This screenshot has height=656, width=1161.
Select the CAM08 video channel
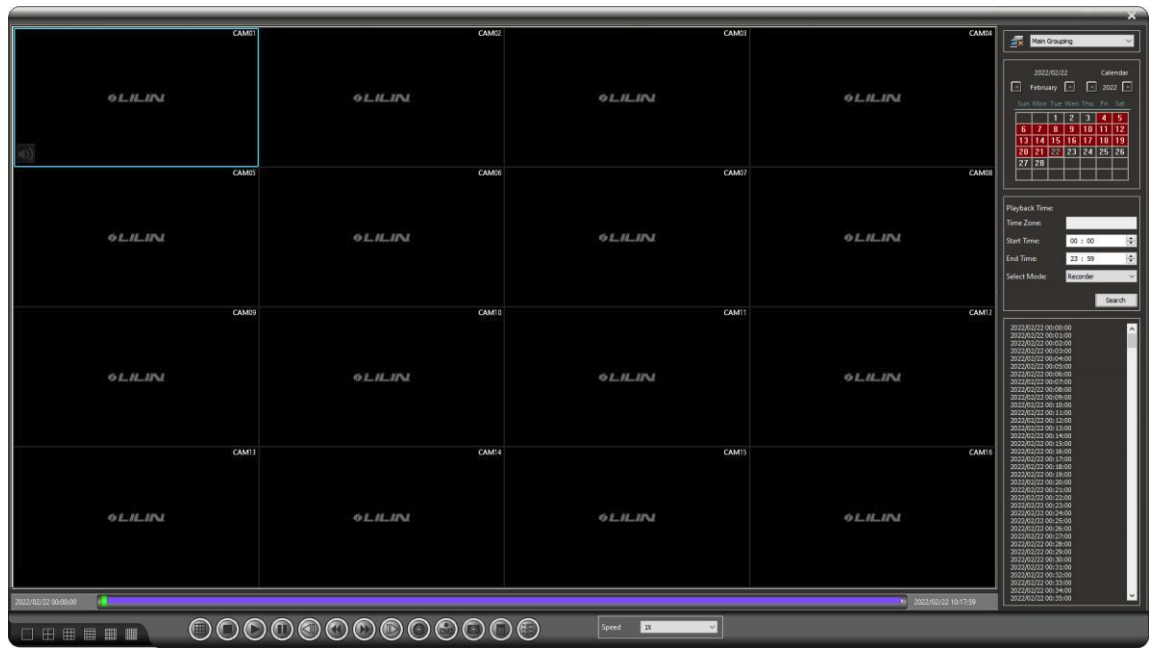(x=873, y=237)
